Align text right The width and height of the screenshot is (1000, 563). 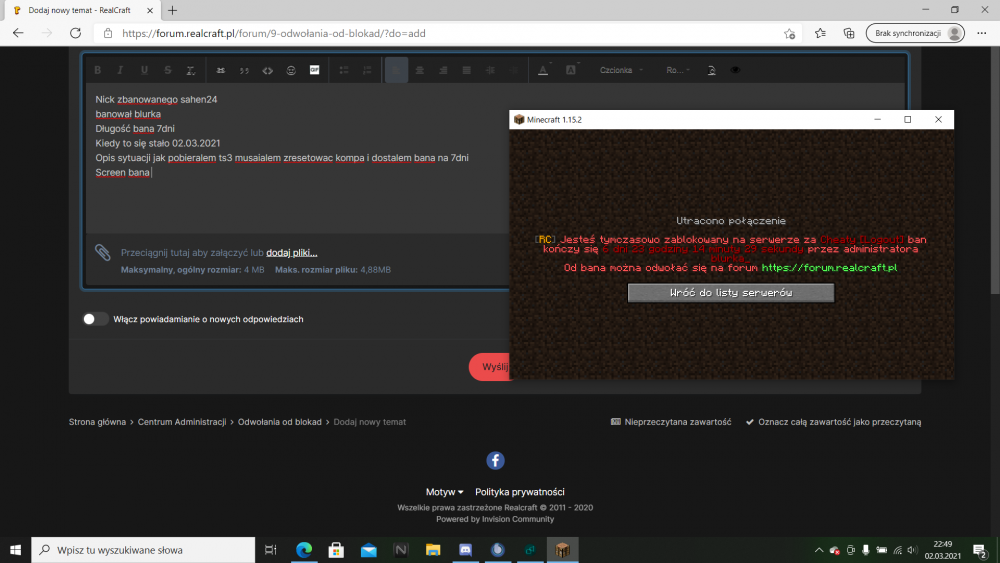[443, 70]
